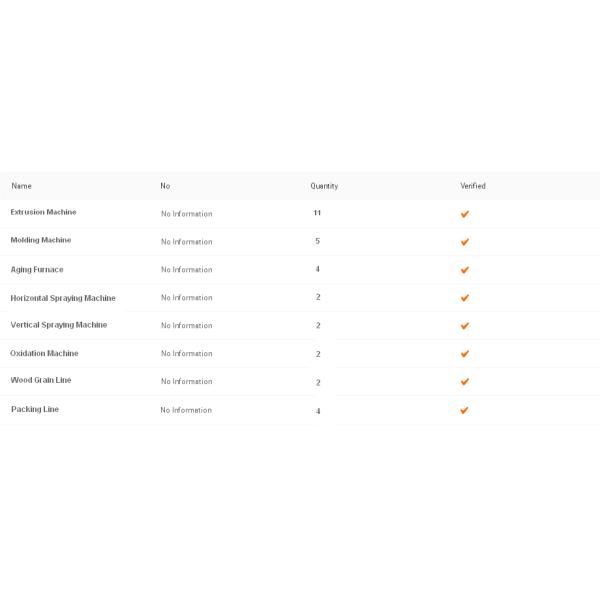Click the Aging Furnace verified checkmark
Image resolution: width=600 pixels, height=600 pixels.
click(464, 270)
